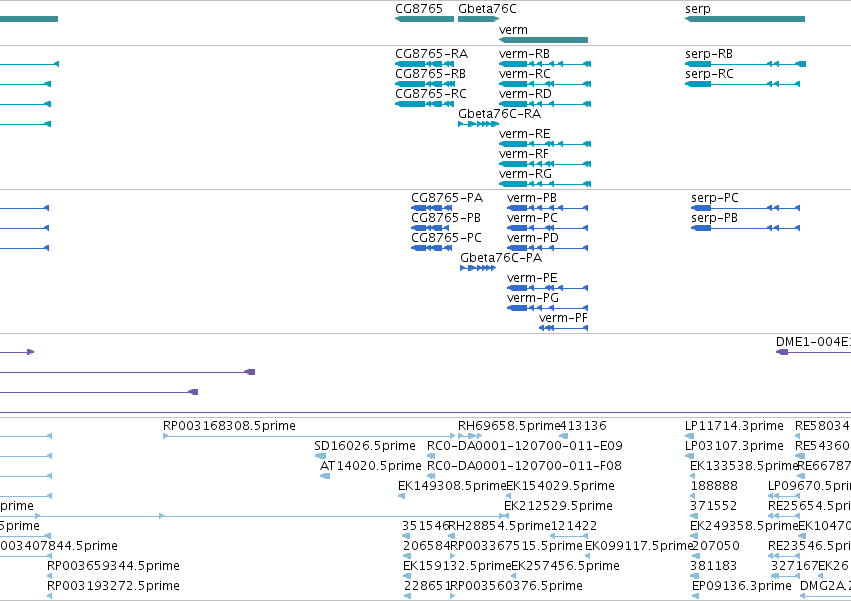Click the CG8765 gene label
The image size is (851, 601).
[419, 9]
